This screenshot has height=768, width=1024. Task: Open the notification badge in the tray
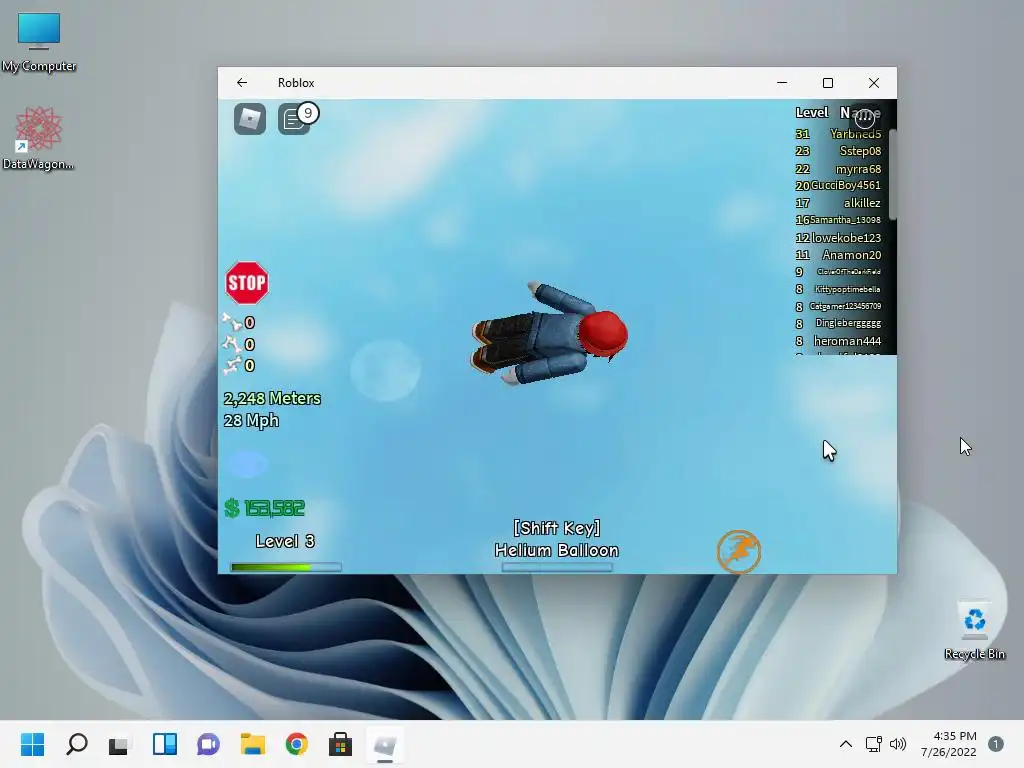coord(996,744)
